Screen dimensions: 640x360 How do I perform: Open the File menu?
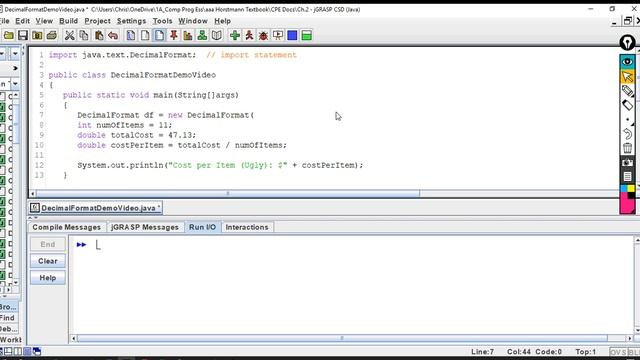click(x=4, y=21)
